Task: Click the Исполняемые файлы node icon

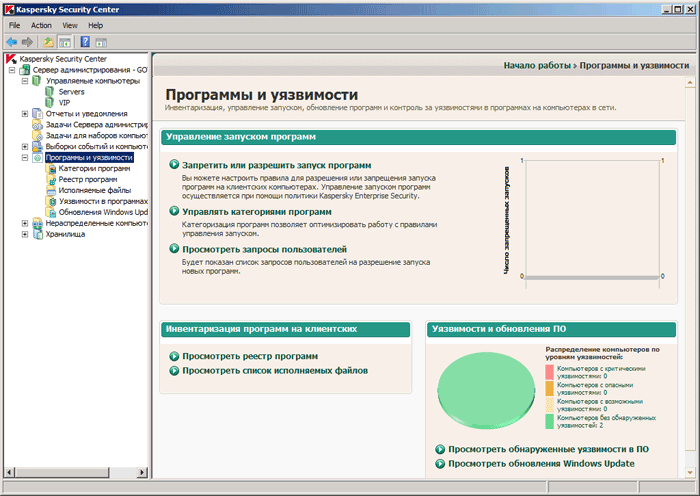Action: [x=50, y=190]
